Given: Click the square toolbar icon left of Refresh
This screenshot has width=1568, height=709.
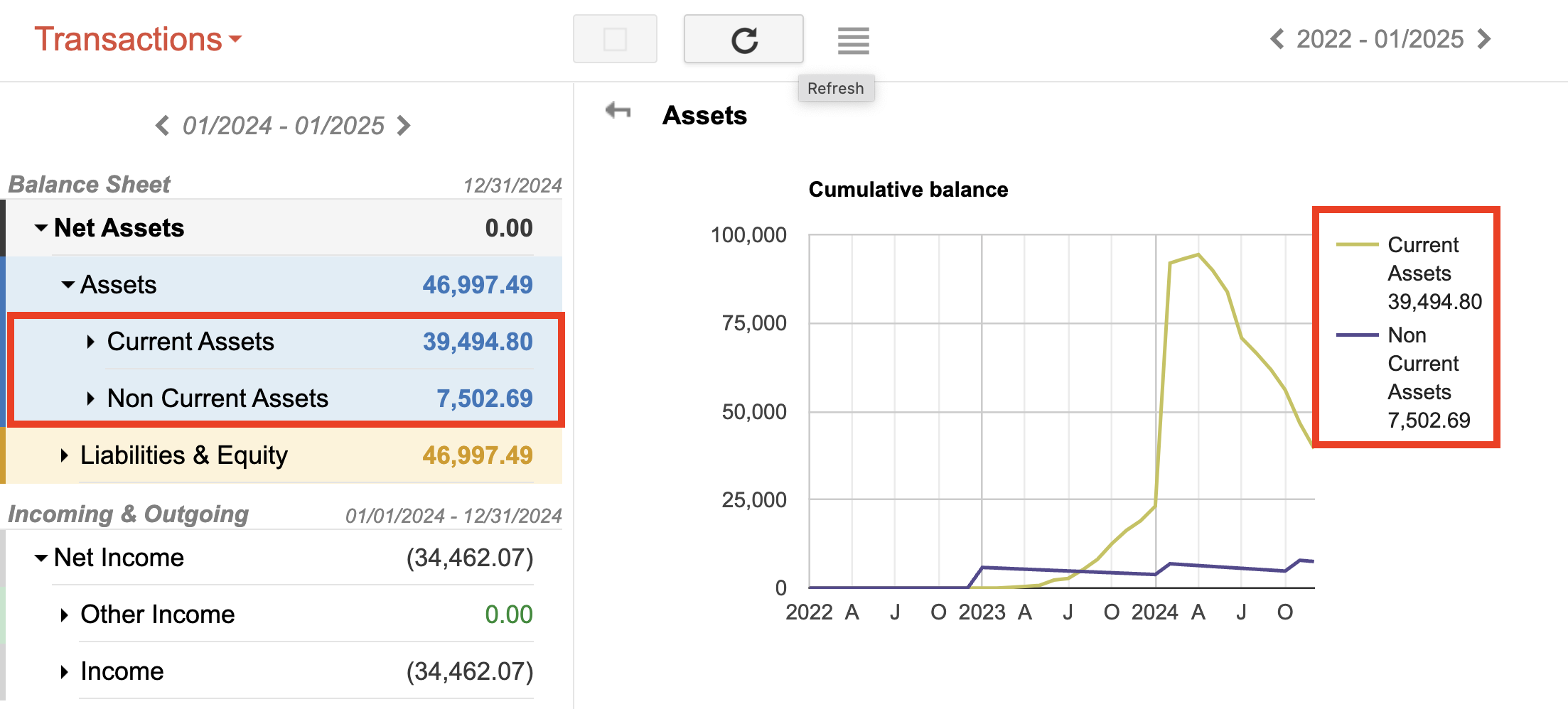Looking at the screenshot, I should (614, 39).
